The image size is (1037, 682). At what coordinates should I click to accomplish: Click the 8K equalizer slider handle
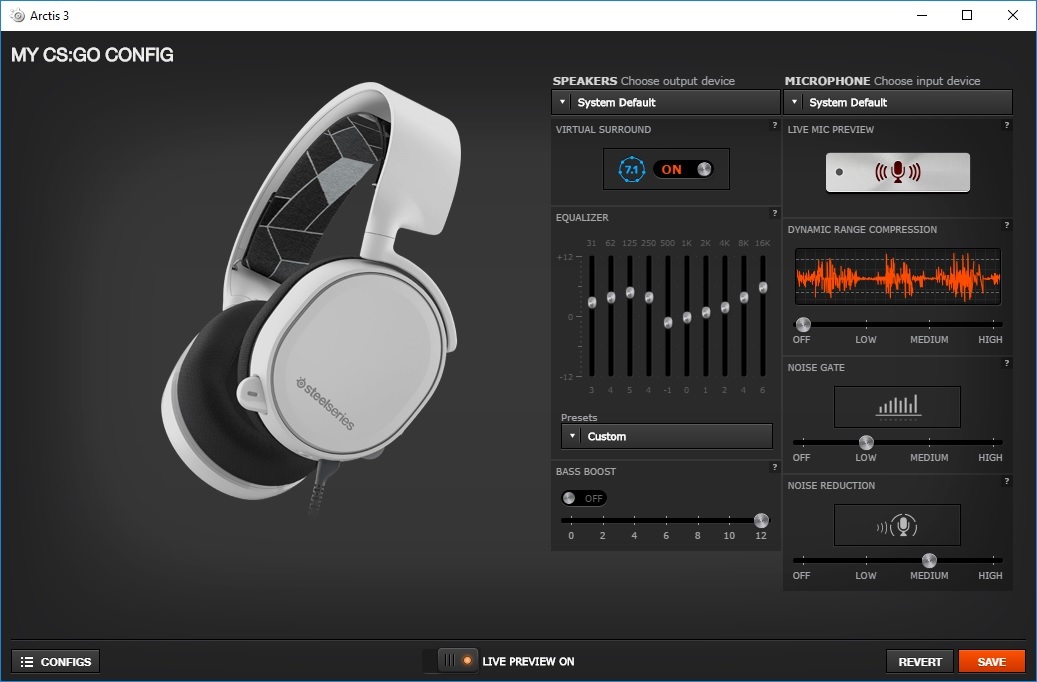tap(744, 298)
